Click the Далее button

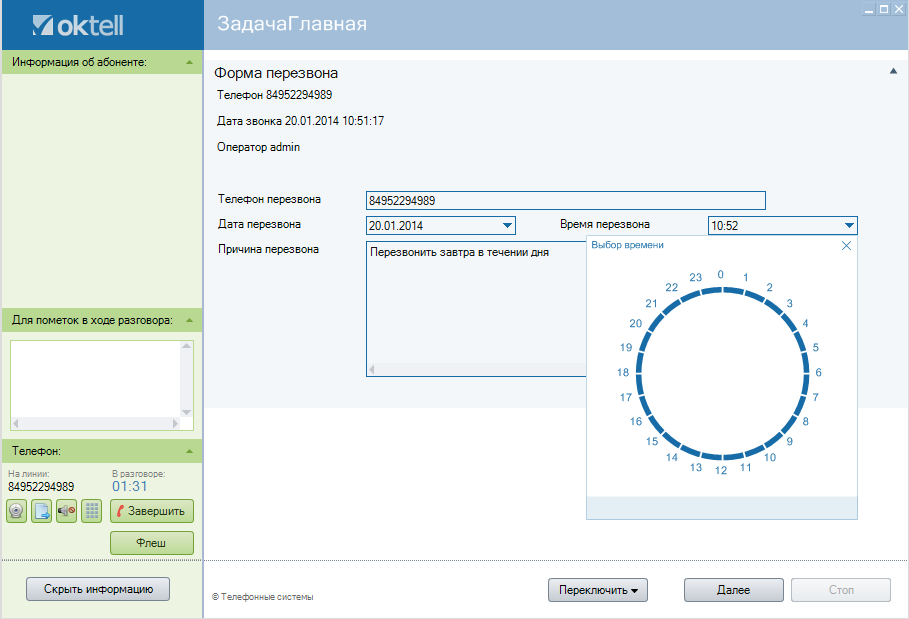click(x=733, y=590)
